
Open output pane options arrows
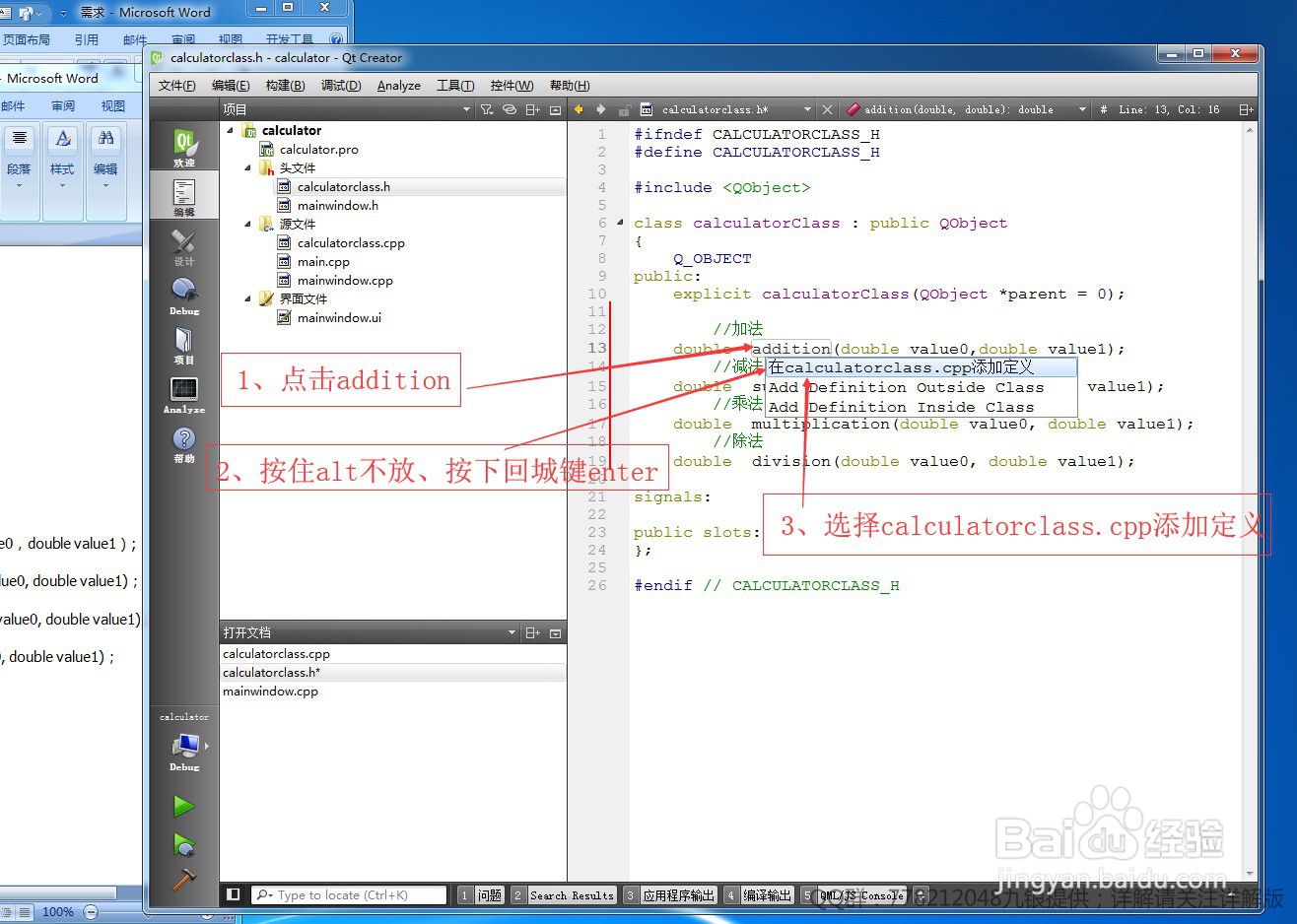(x=922, y=894)
